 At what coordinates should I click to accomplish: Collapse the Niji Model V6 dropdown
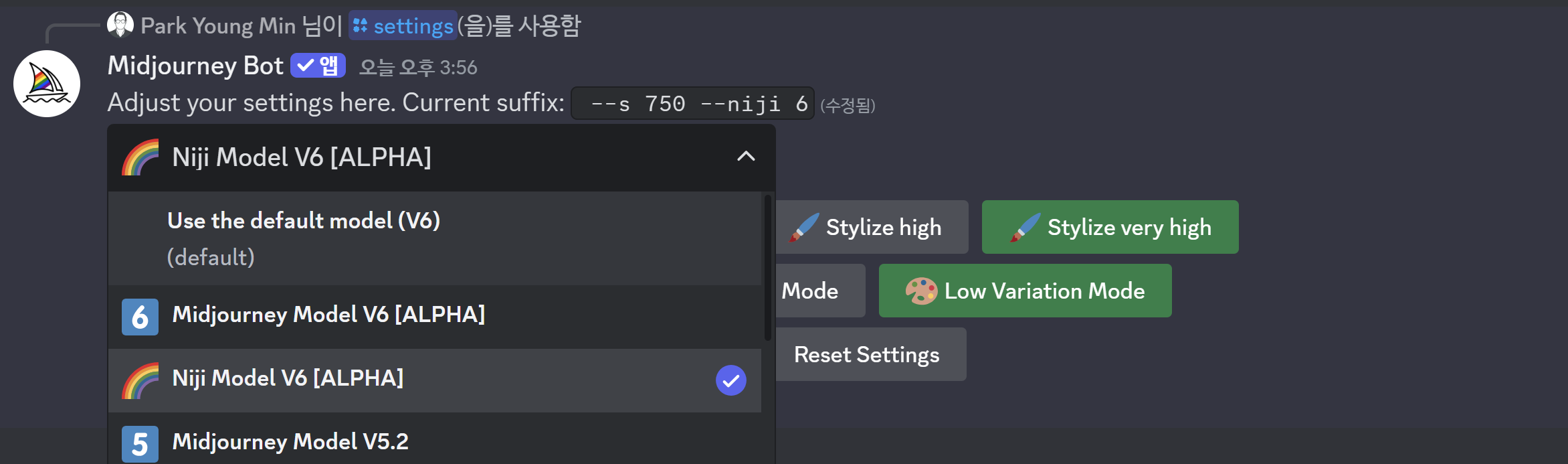pyautogui.click(x=442, y=157)
